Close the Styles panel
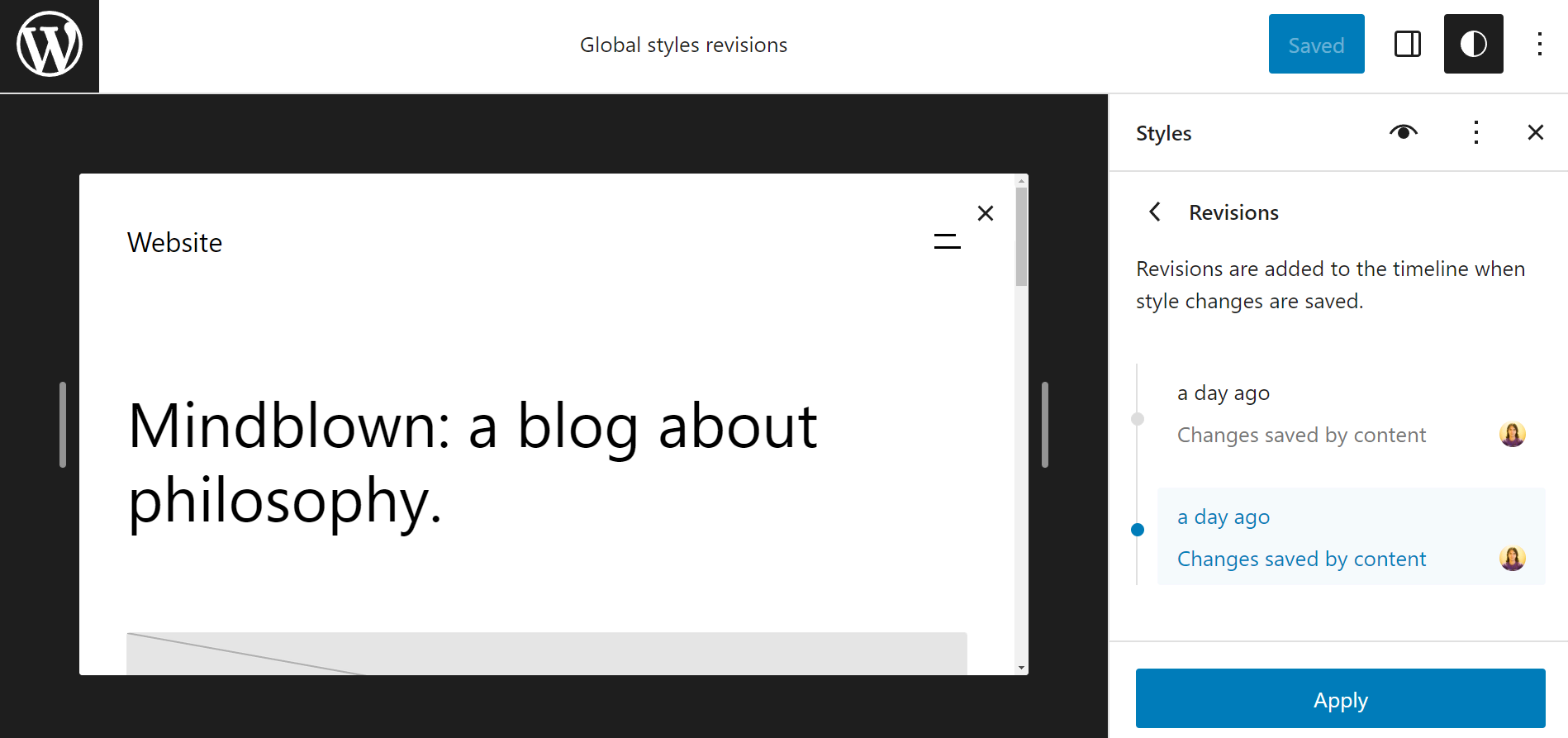The width and height of the screenshot is (1568, 738). click(1535, 132)
